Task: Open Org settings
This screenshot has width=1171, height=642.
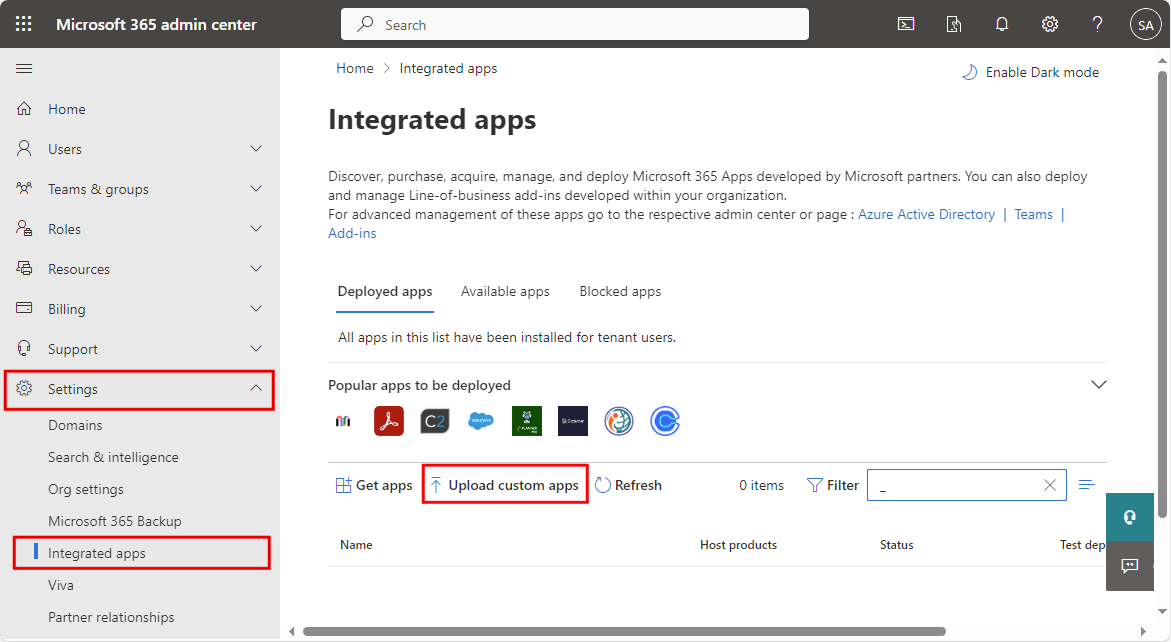Action: coord(86,489)
